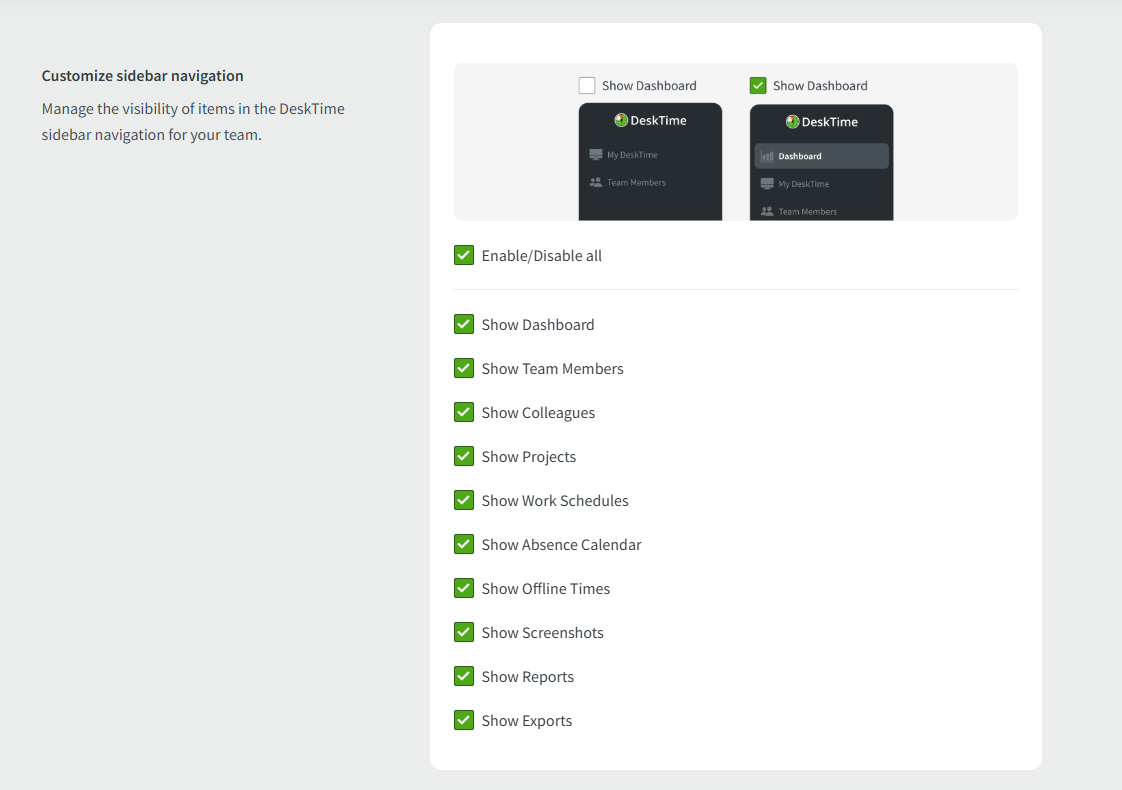Uncheck Show Dashboard in the settings list
Image resolution: width=1122 pixels, height=790 pixels.
tap(464, 325)
